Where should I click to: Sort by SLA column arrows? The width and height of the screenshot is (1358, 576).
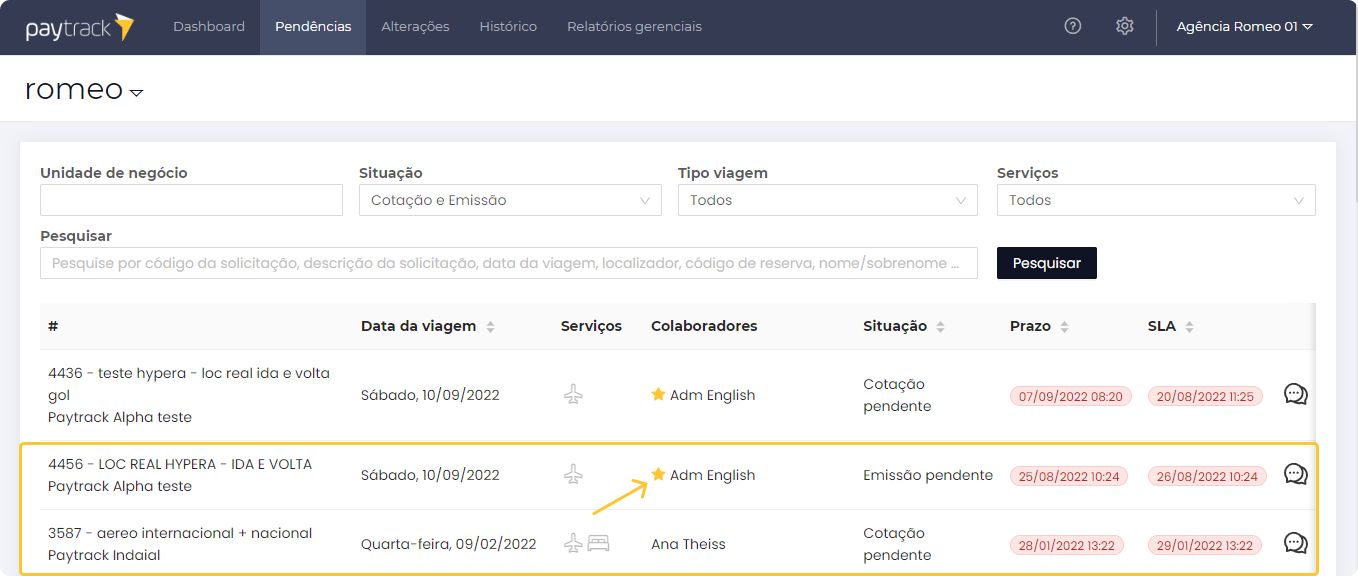(x=1189, y=327)
